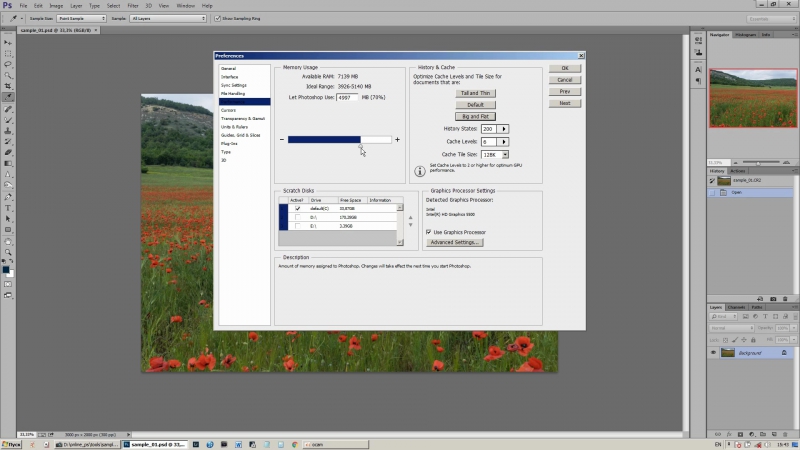800x450 pixels.
Task: Select the Rectangle shape tool
Action: point(8,230)
